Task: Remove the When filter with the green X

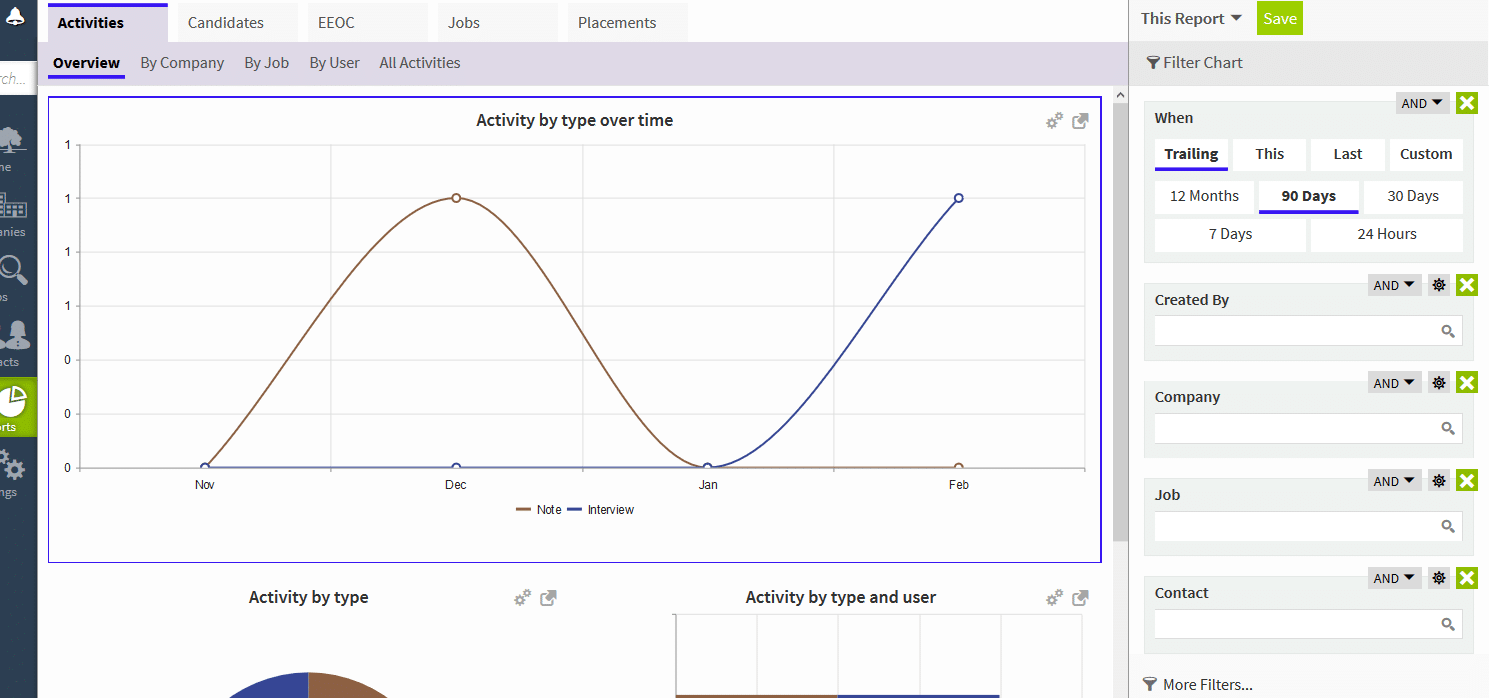Action: [x=1466, y=103]
